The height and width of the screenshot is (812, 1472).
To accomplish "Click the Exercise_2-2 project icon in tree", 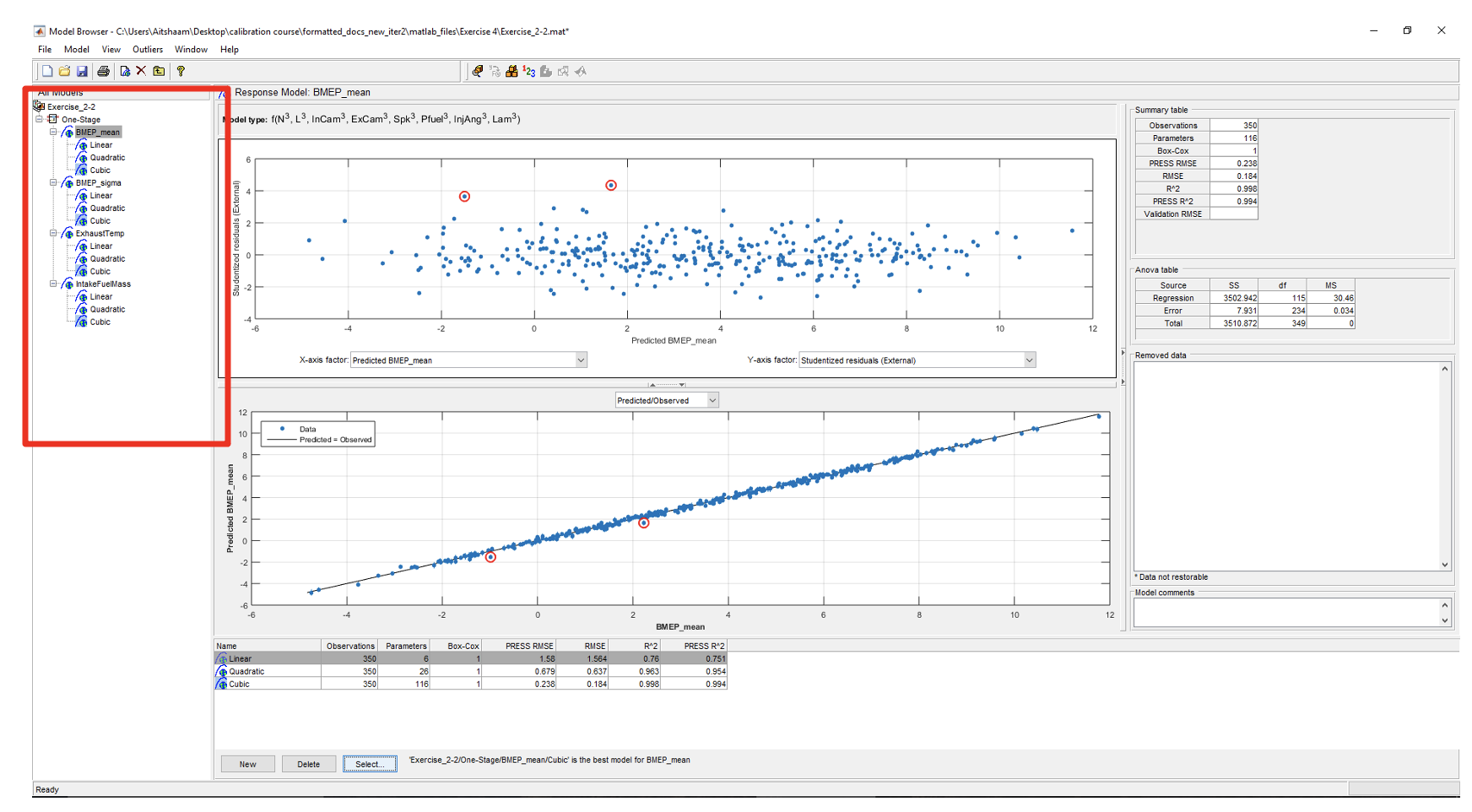I will tap(39, 106).
